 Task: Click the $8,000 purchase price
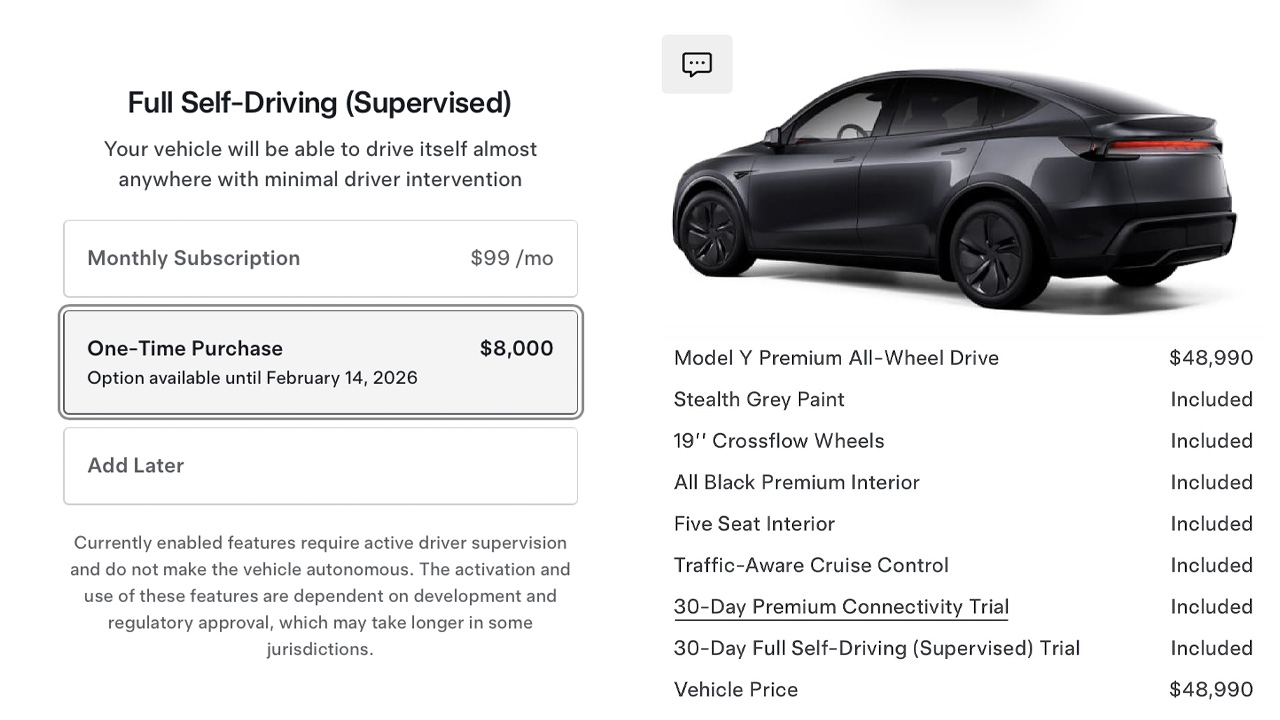point(516,349)
